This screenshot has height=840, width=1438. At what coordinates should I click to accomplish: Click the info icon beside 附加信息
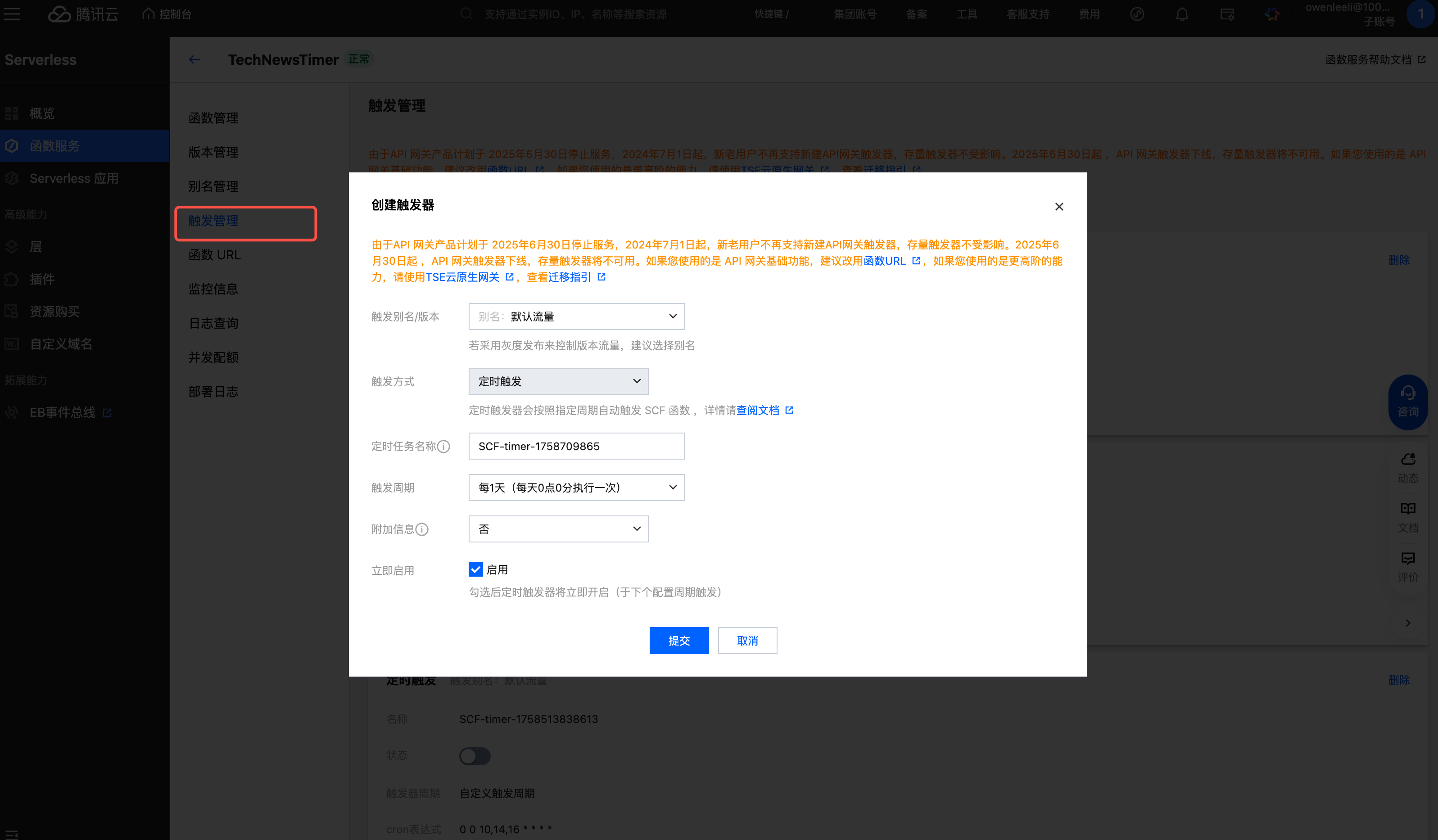tap(422, 529)
